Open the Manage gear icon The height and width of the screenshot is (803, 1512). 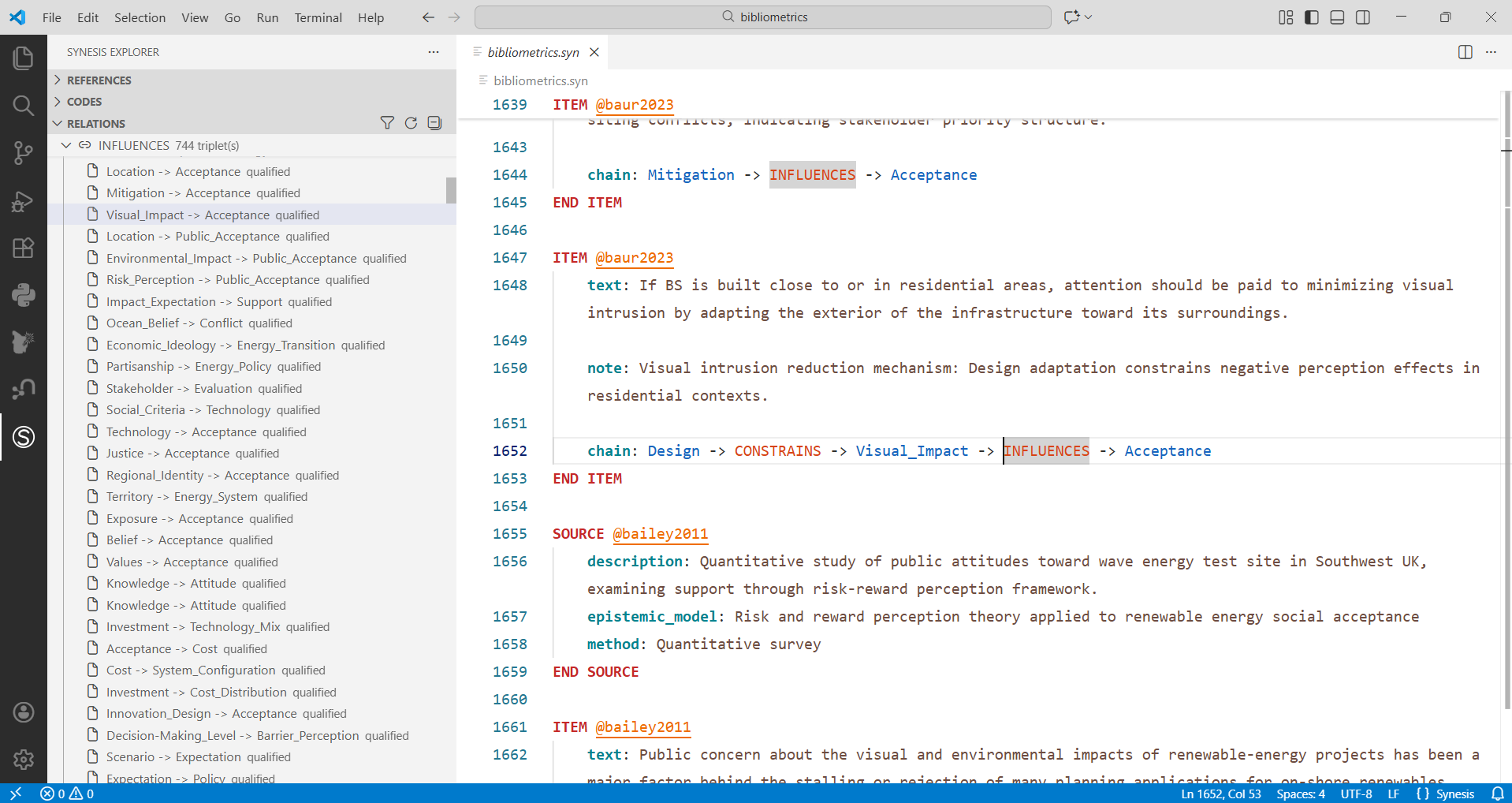pos(24,760)
